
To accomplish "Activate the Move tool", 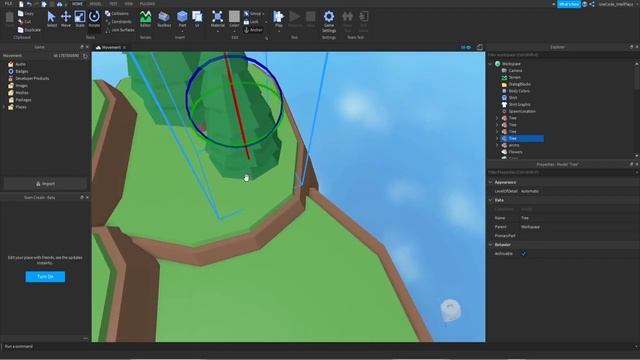I will 66,19.
